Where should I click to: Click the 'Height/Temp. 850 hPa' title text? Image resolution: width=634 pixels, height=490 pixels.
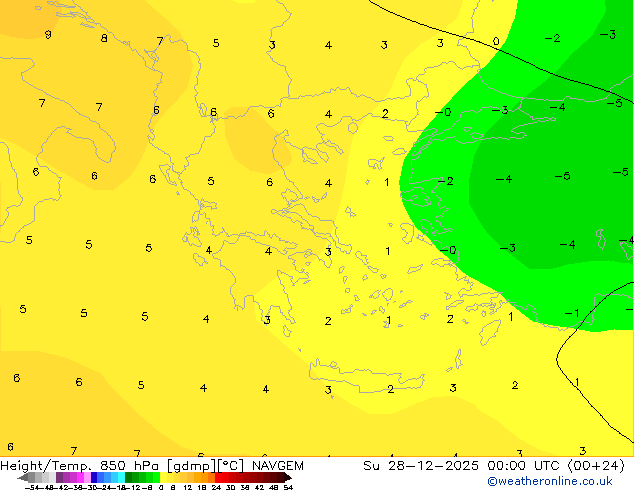79,466
